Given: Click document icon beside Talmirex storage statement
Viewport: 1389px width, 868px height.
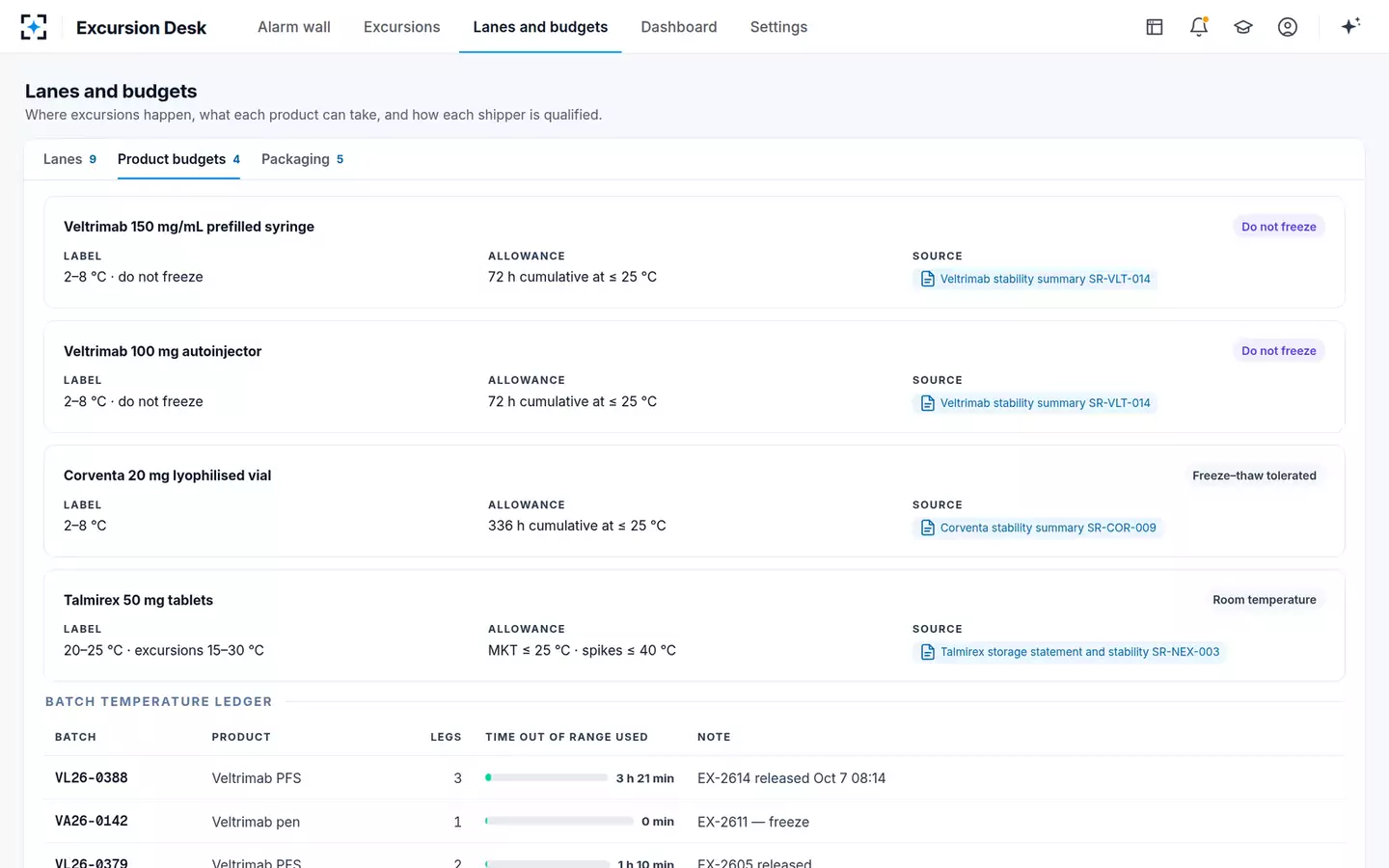Looking at the screenshot, I should (928, 652).
